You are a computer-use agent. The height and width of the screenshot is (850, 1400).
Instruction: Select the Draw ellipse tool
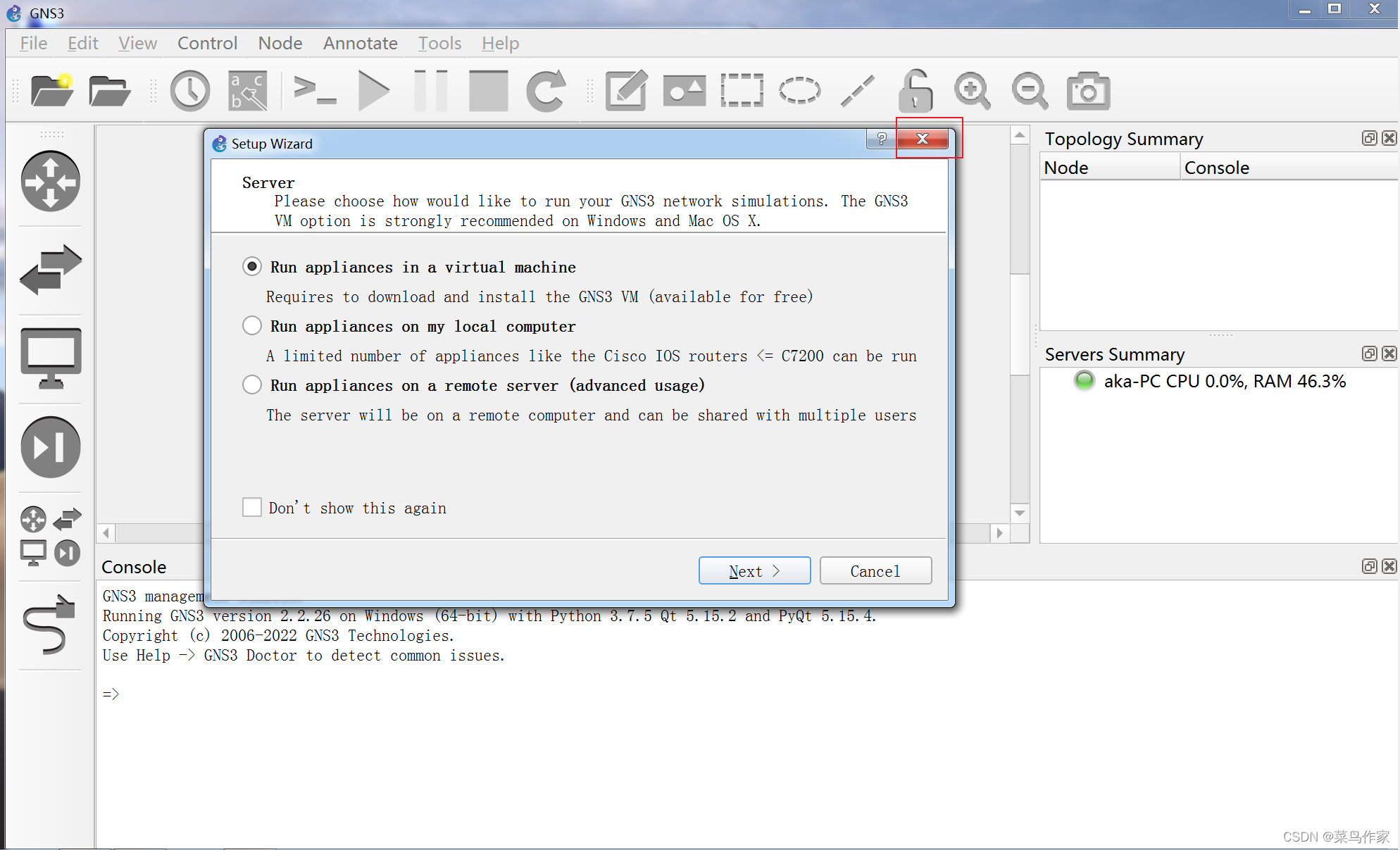(x=799, y=91)
